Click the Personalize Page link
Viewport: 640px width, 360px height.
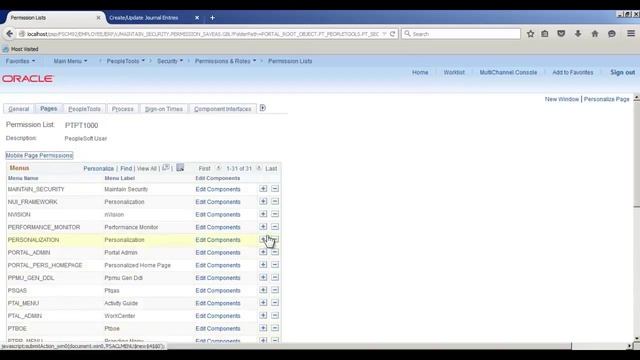[607, 99]
